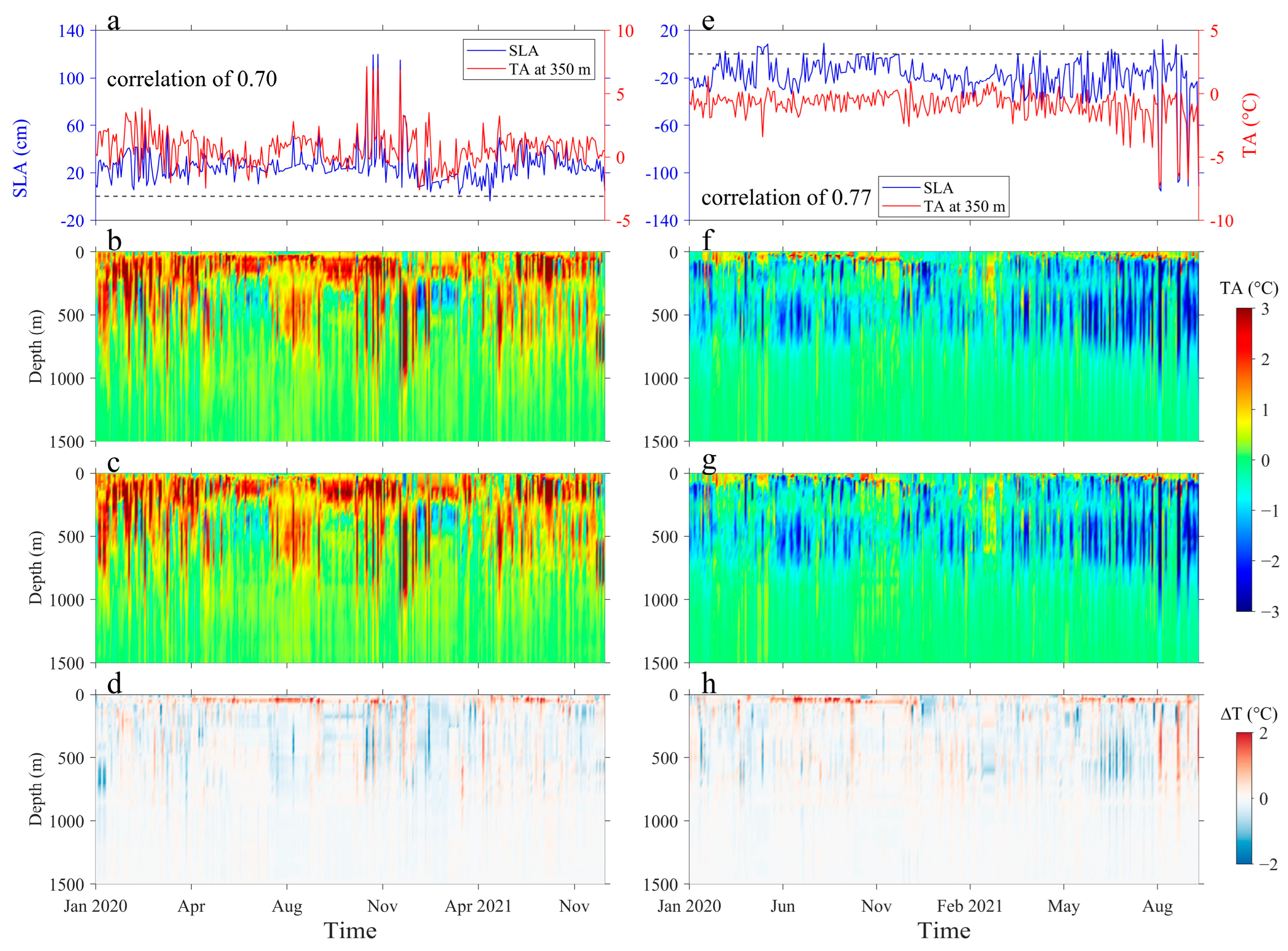Click the right 'Time' x-axis label
The width and height of the screenshot is (1288, 951).
(x=944, y=931)
